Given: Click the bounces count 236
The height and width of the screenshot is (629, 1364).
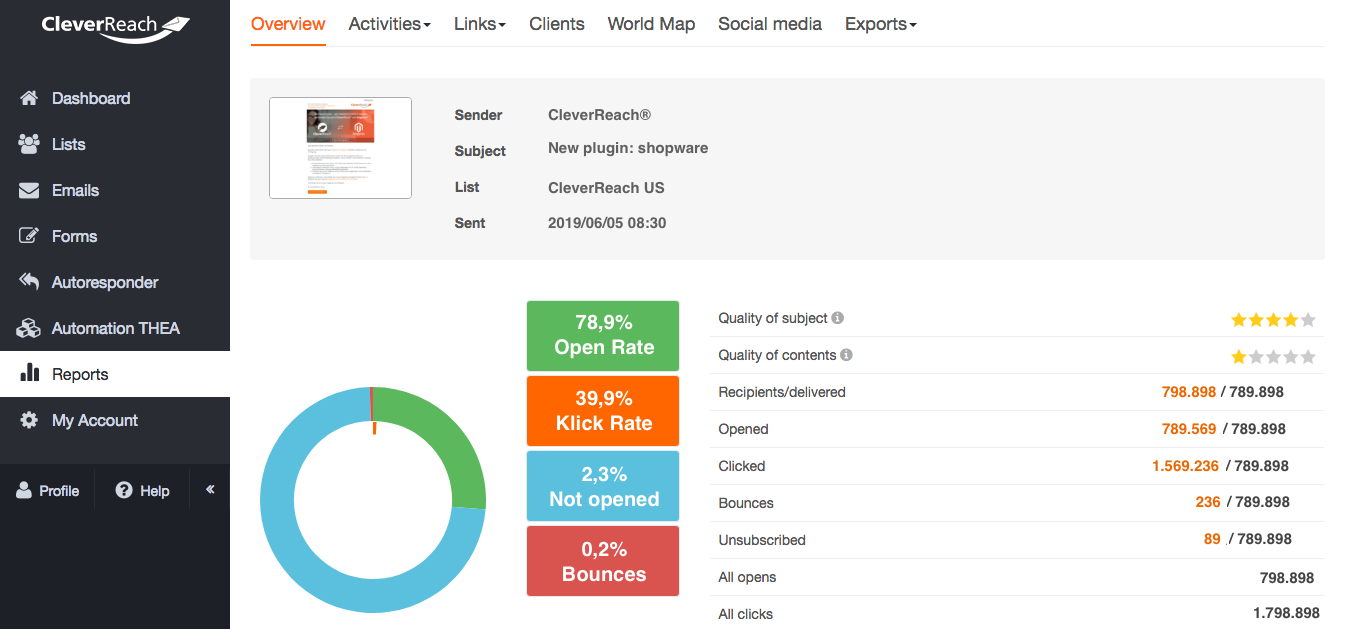Looking at the screenshot, I should (1208, 502).
